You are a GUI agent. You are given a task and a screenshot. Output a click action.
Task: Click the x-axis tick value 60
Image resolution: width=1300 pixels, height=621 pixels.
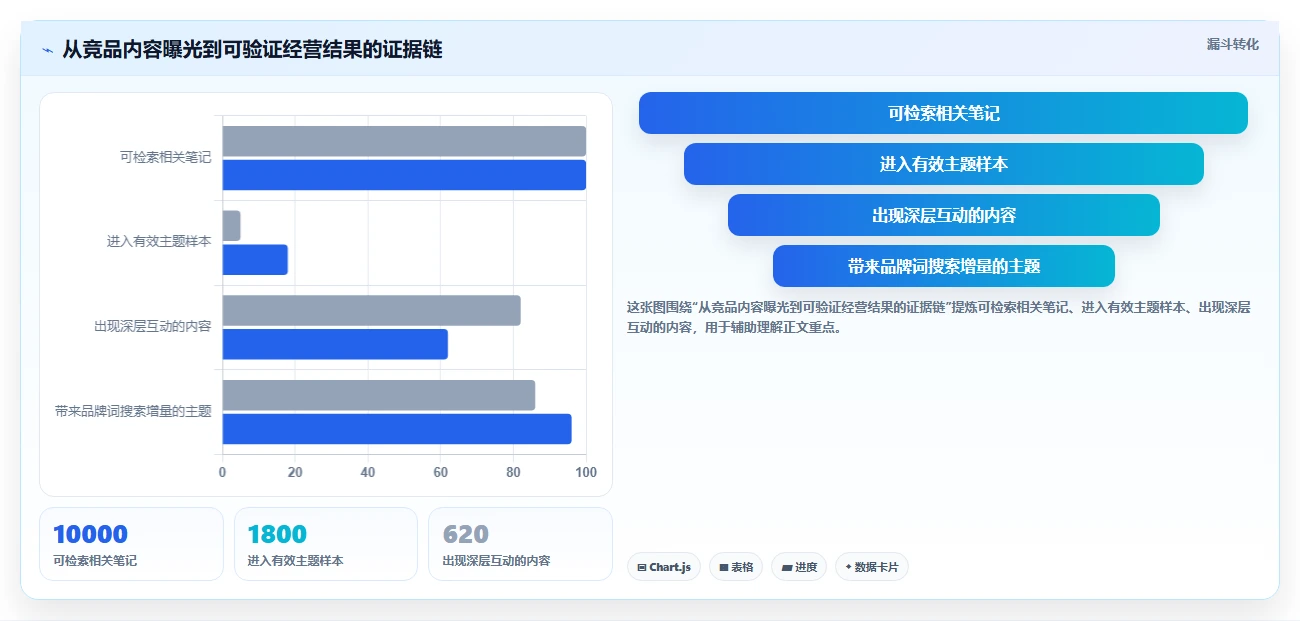(x=441, y=472)
